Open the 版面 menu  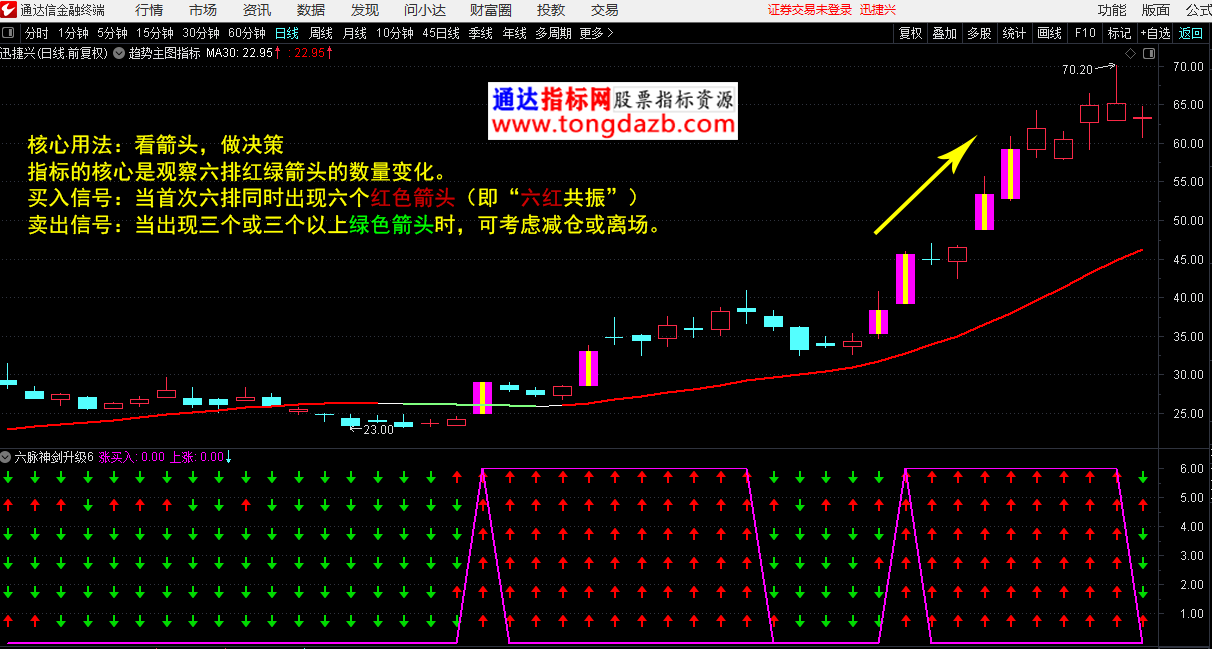tap(1156, 10)
